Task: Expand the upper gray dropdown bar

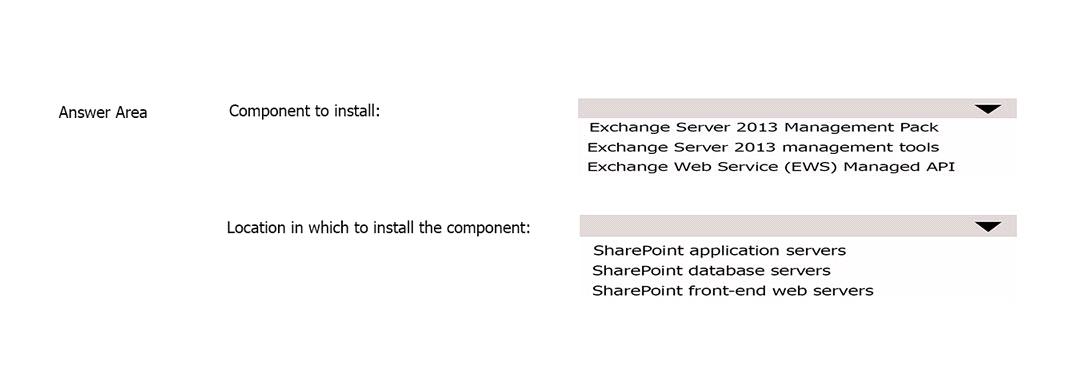Action: (797, 108)
